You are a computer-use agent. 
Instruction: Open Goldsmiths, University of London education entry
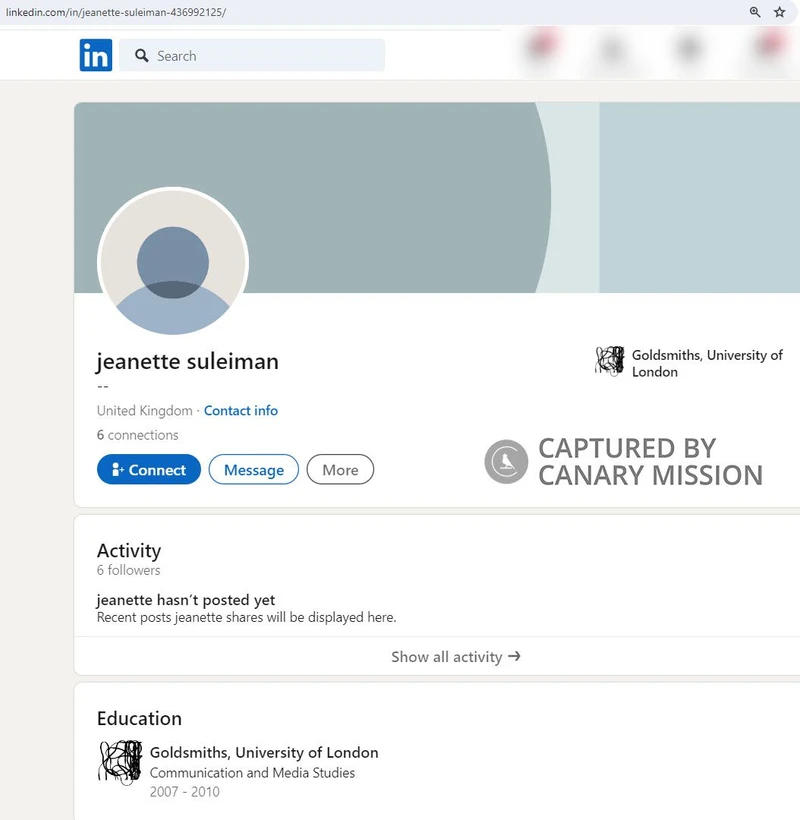(264, 753)
